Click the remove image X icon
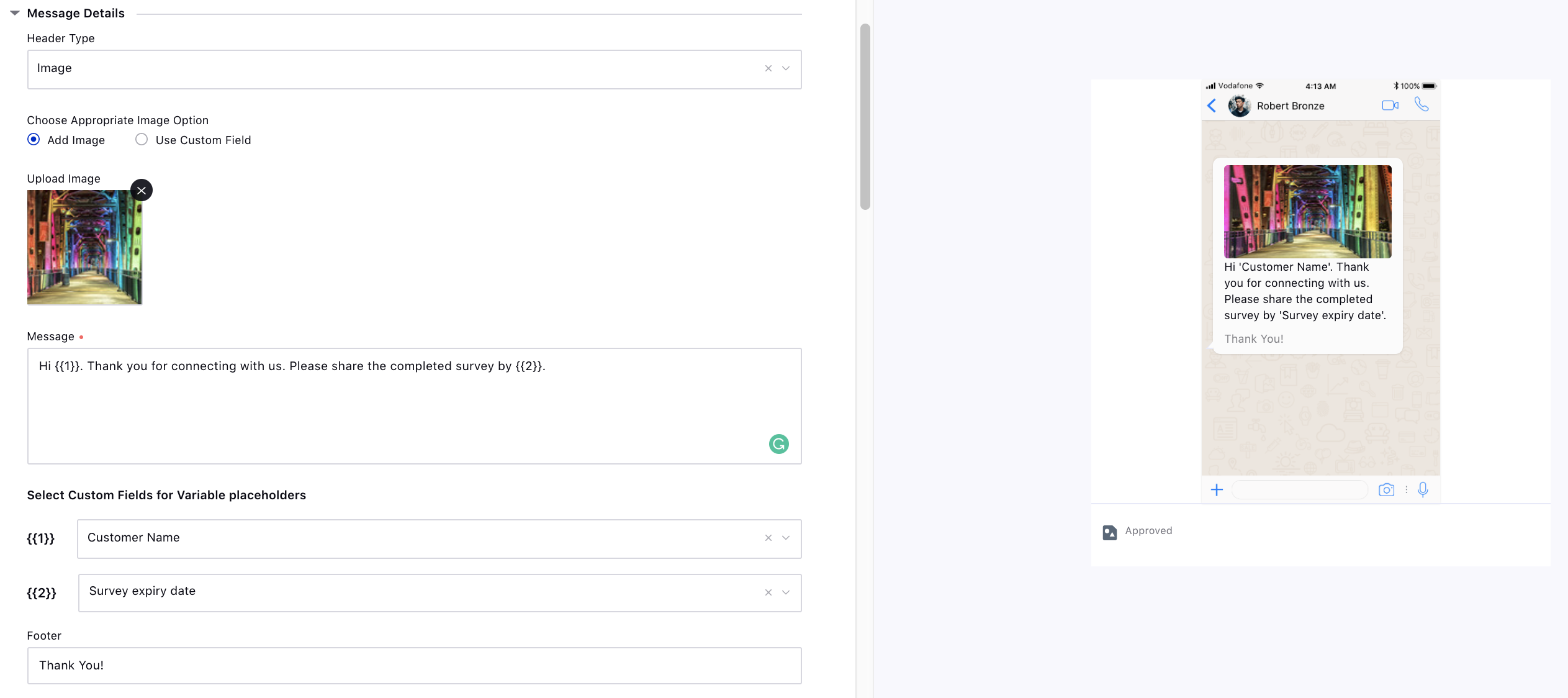Viewport: 1568px width, 698px height. (x=140, y=190)
